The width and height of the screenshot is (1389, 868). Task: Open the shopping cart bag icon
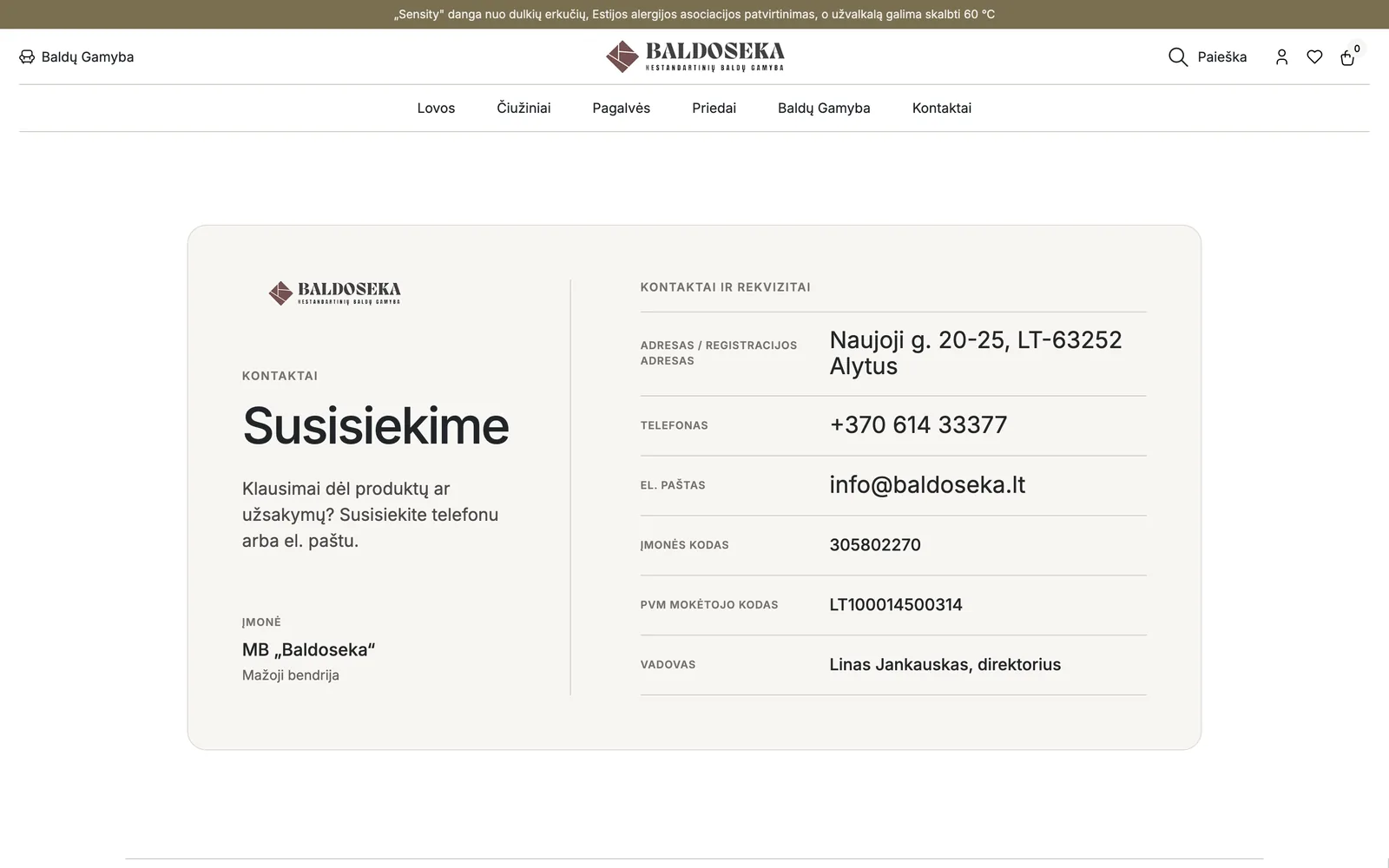coord(1347,58)
